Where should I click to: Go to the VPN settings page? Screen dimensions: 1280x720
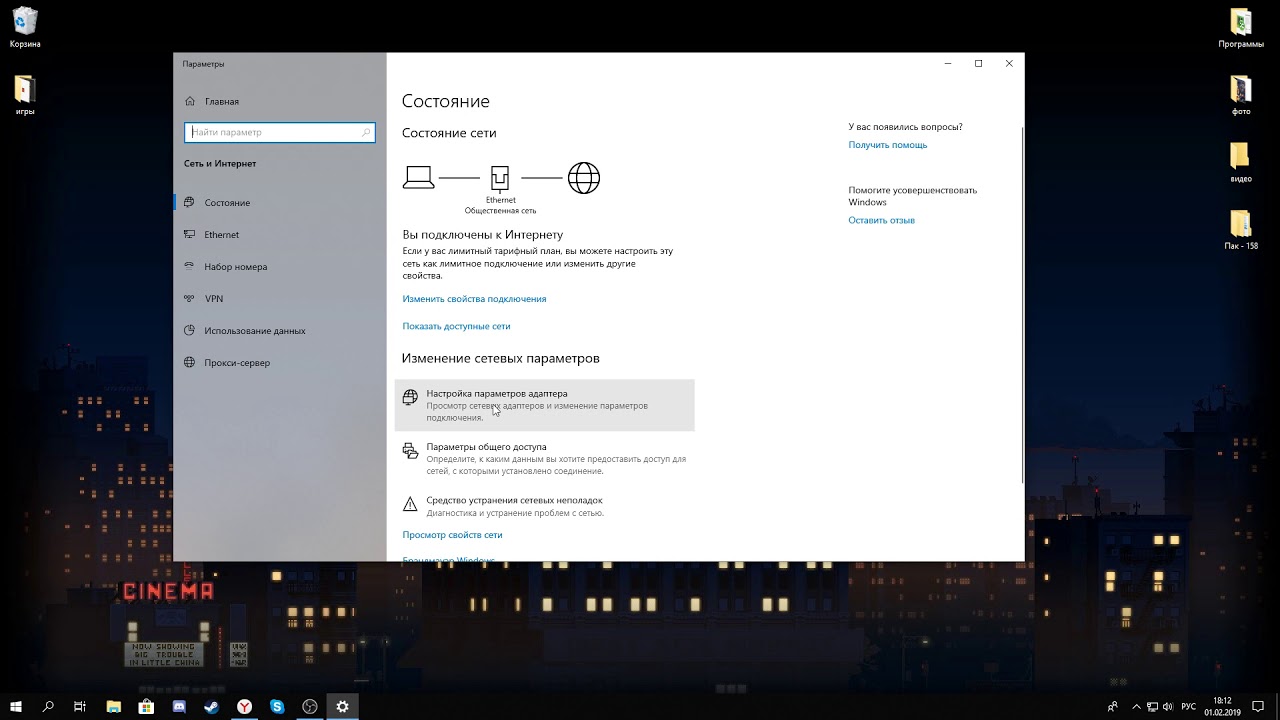click(x=279, y=298)
